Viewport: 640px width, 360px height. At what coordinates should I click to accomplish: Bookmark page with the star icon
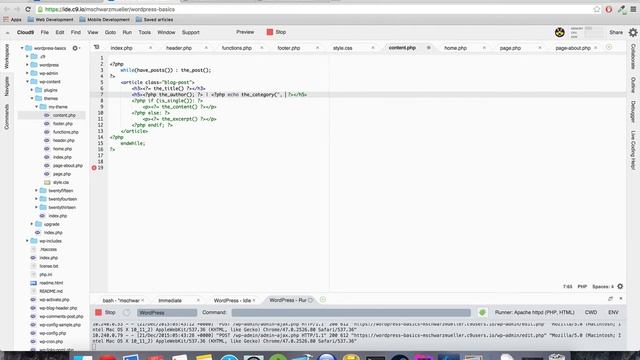[x=597, y=9]
